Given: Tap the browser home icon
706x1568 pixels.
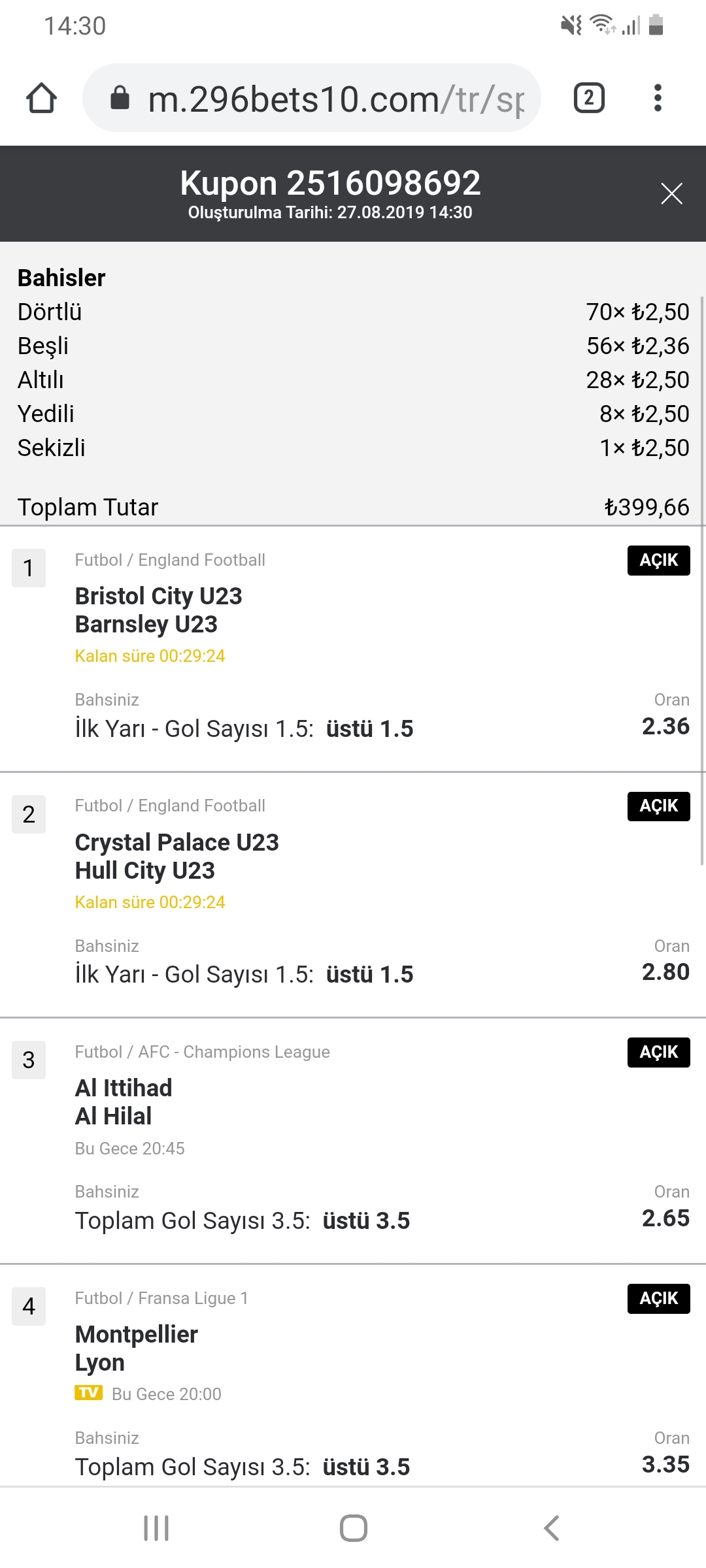Looking at the screenshot, I should pyautogui.click(x=41, y=98).
